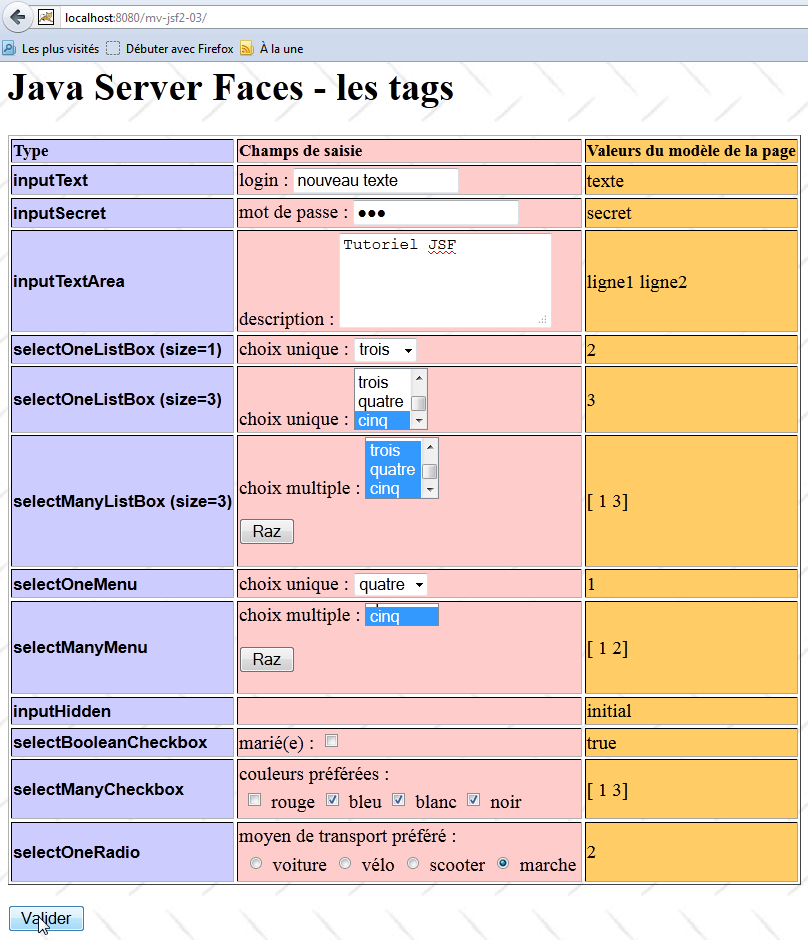808x940 pixels.
Task: Click the browser back arrow button
Action: (x=17, y=17)
